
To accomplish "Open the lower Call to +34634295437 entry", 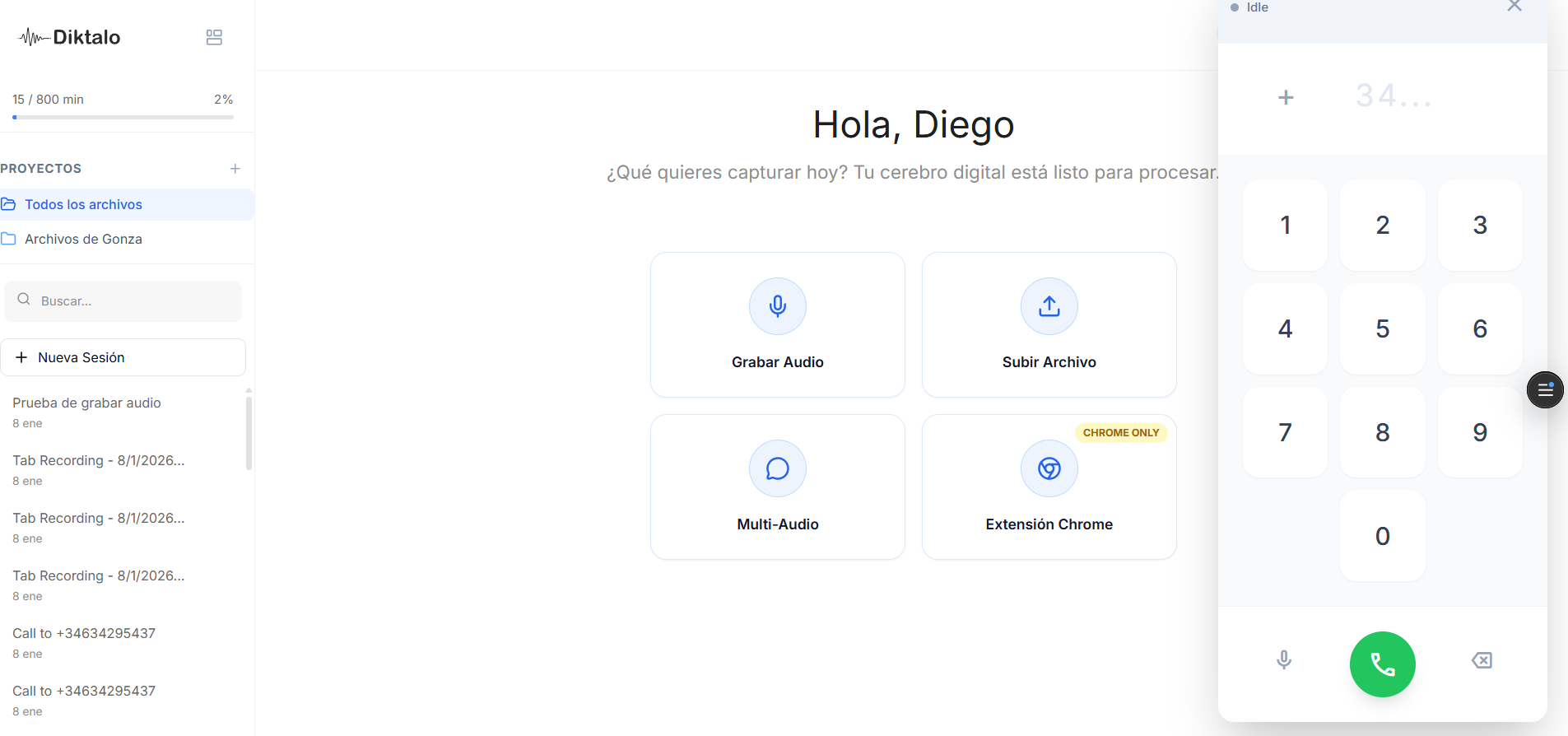I will coord(123,700).
